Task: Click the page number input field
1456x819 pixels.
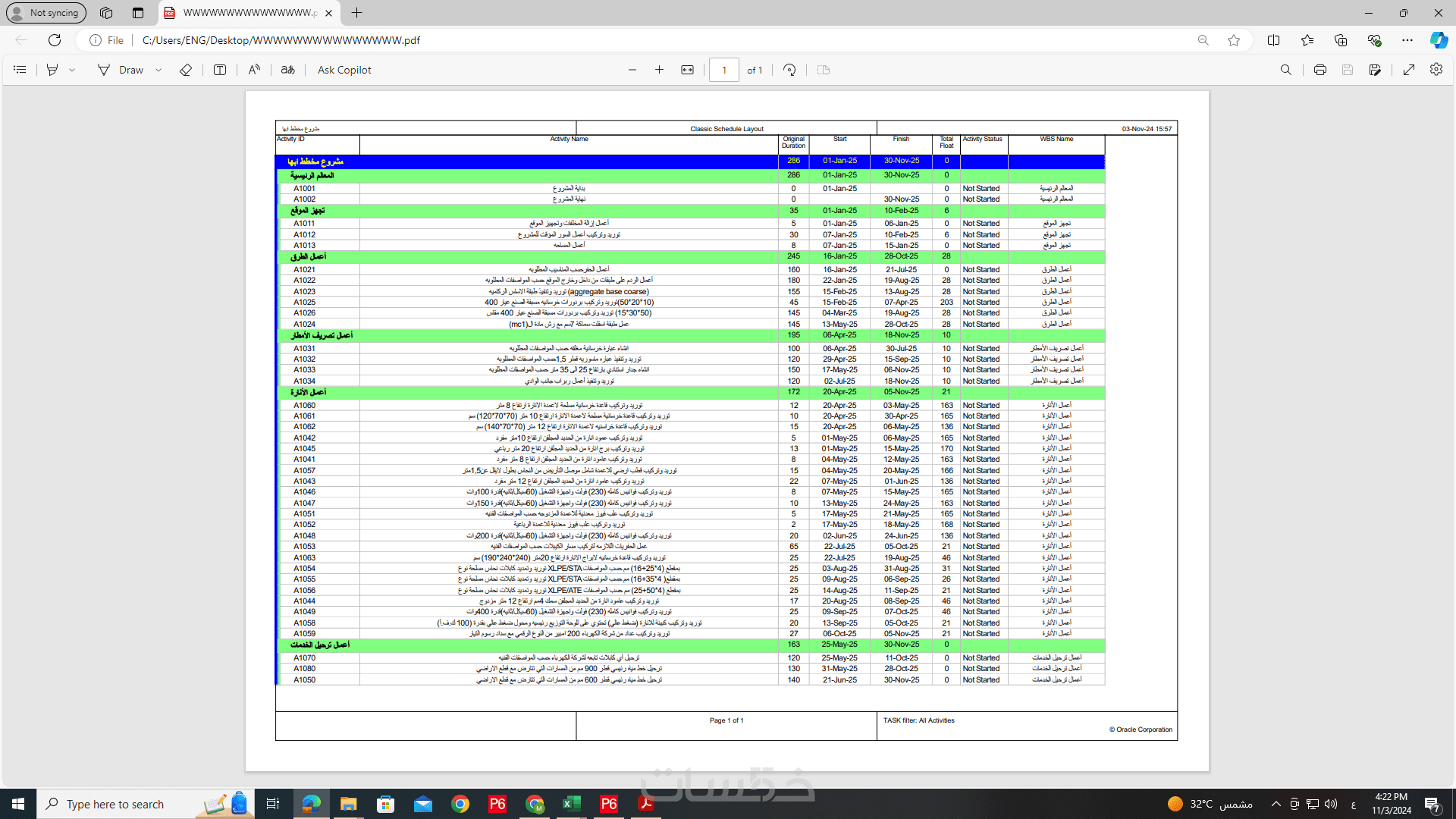Action: click(x=723, y=70)
